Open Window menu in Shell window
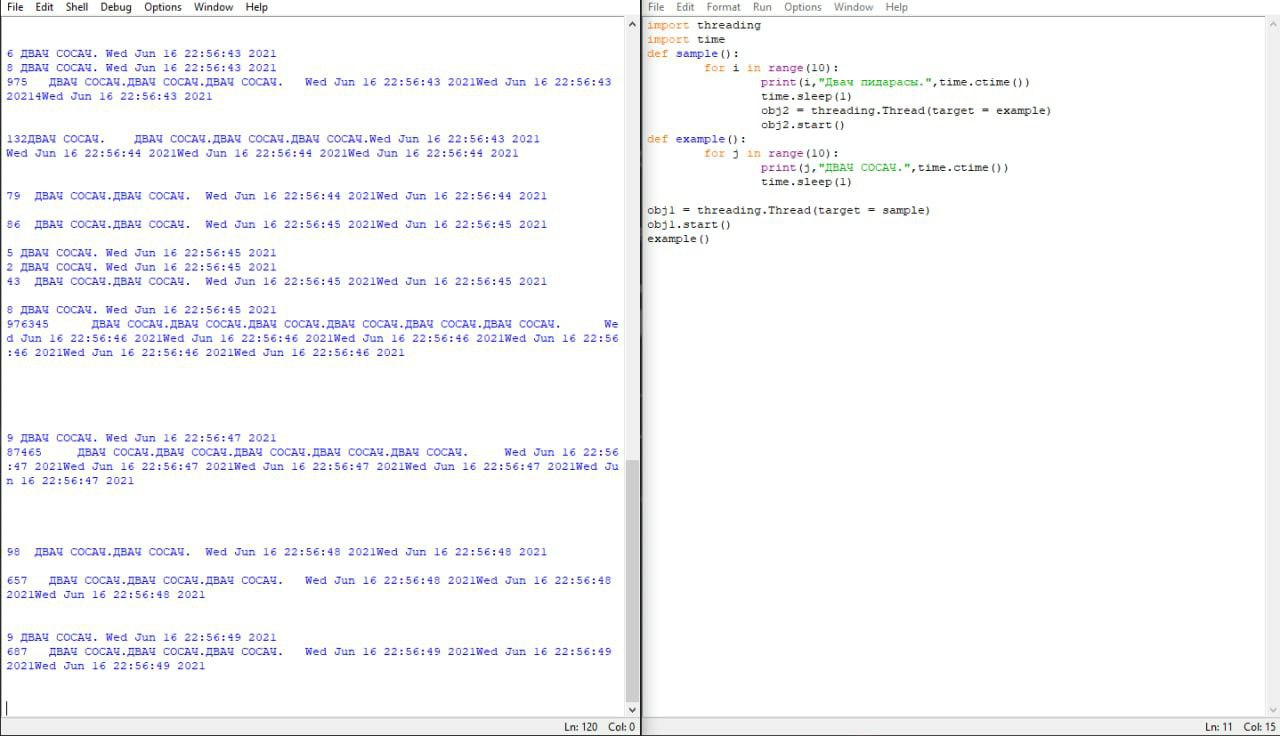1280x736 pixels. [x=213, y=7]
